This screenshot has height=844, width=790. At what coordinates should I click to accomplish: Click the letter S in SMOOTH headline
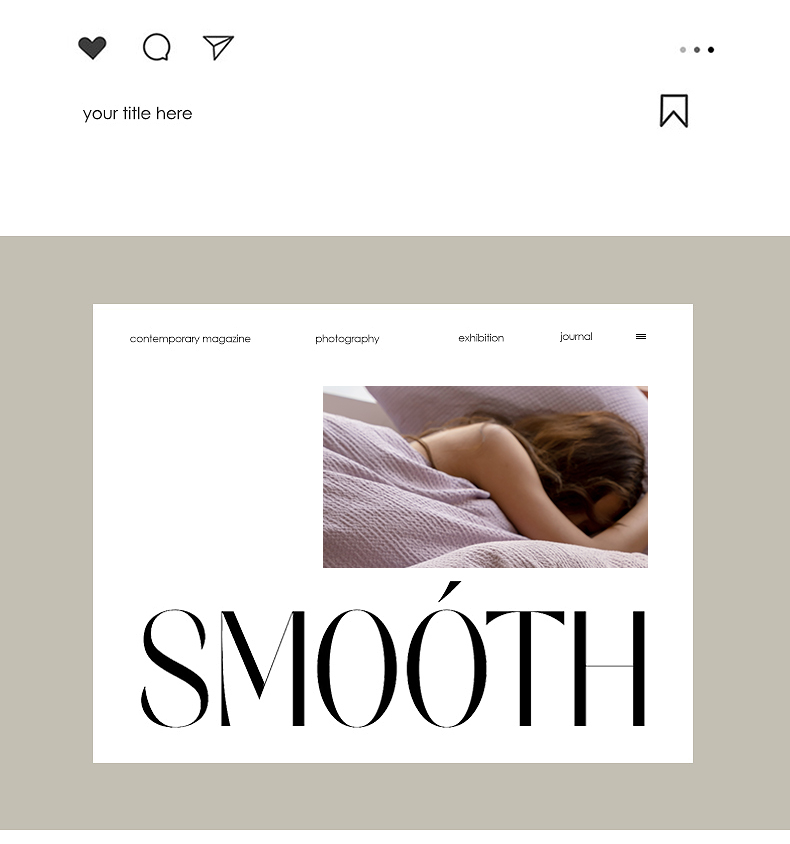click(x=174, y=668)
